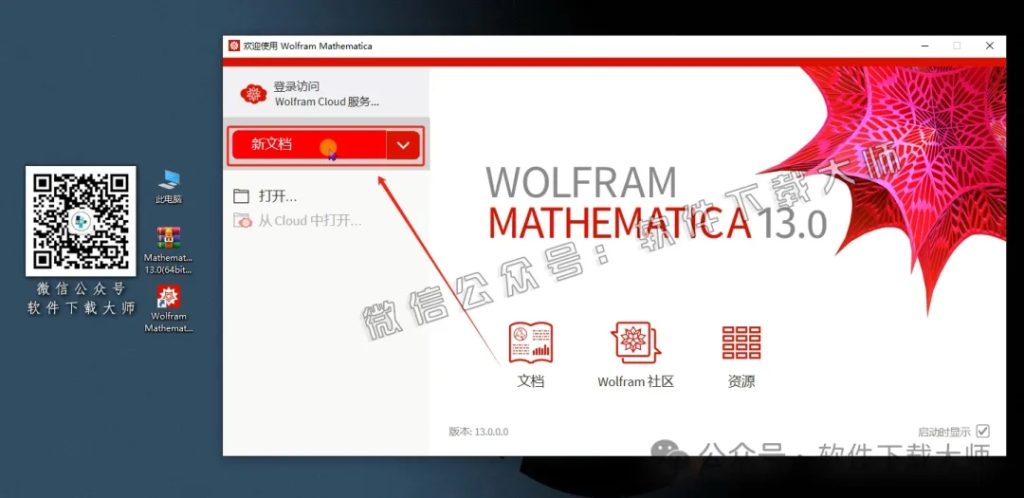Screen dimensions: 1024x498
Task: Open the 文档 documentation book icon
Action: coord(530,343)
